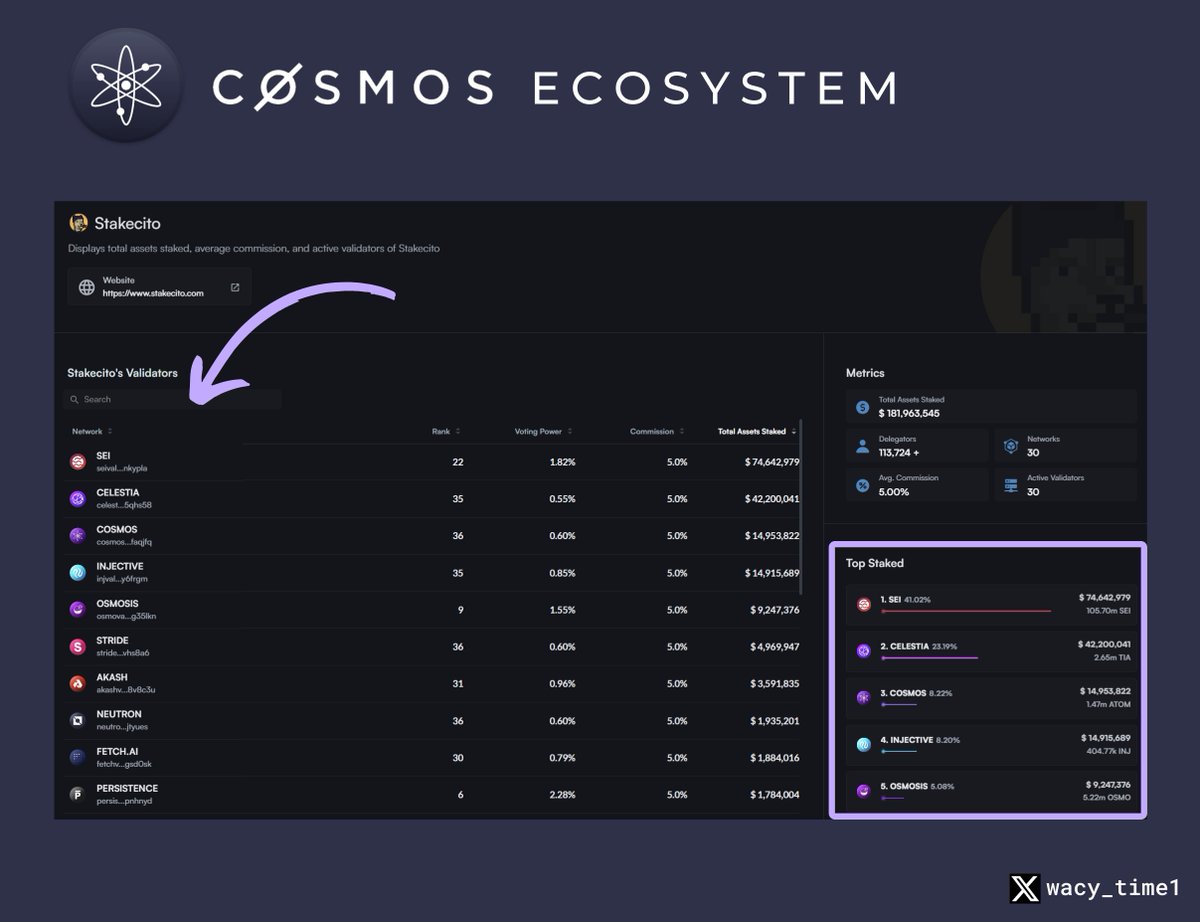Click the 2.28% voting power value

pyautogui.click(x=563, y=794)
